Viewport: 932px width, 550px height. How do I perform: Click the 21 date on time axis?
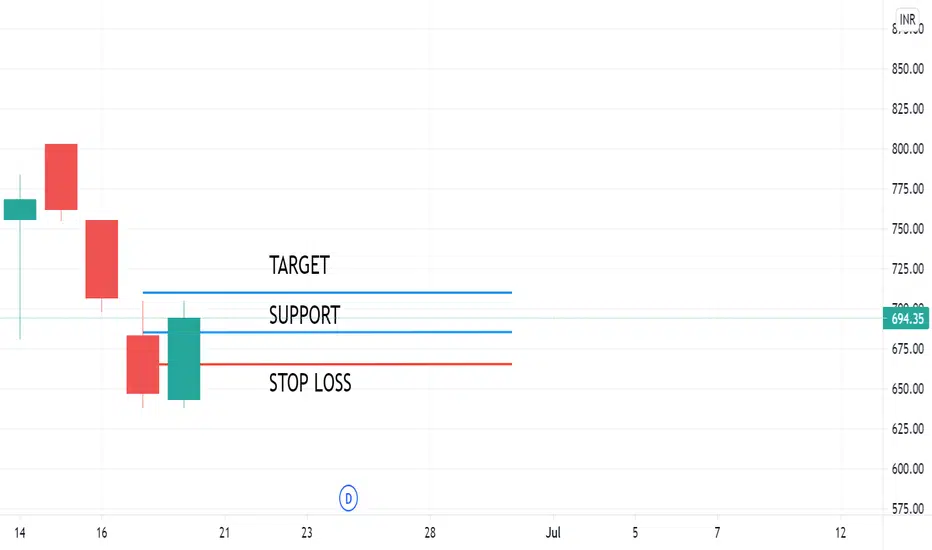click(224, 532)
